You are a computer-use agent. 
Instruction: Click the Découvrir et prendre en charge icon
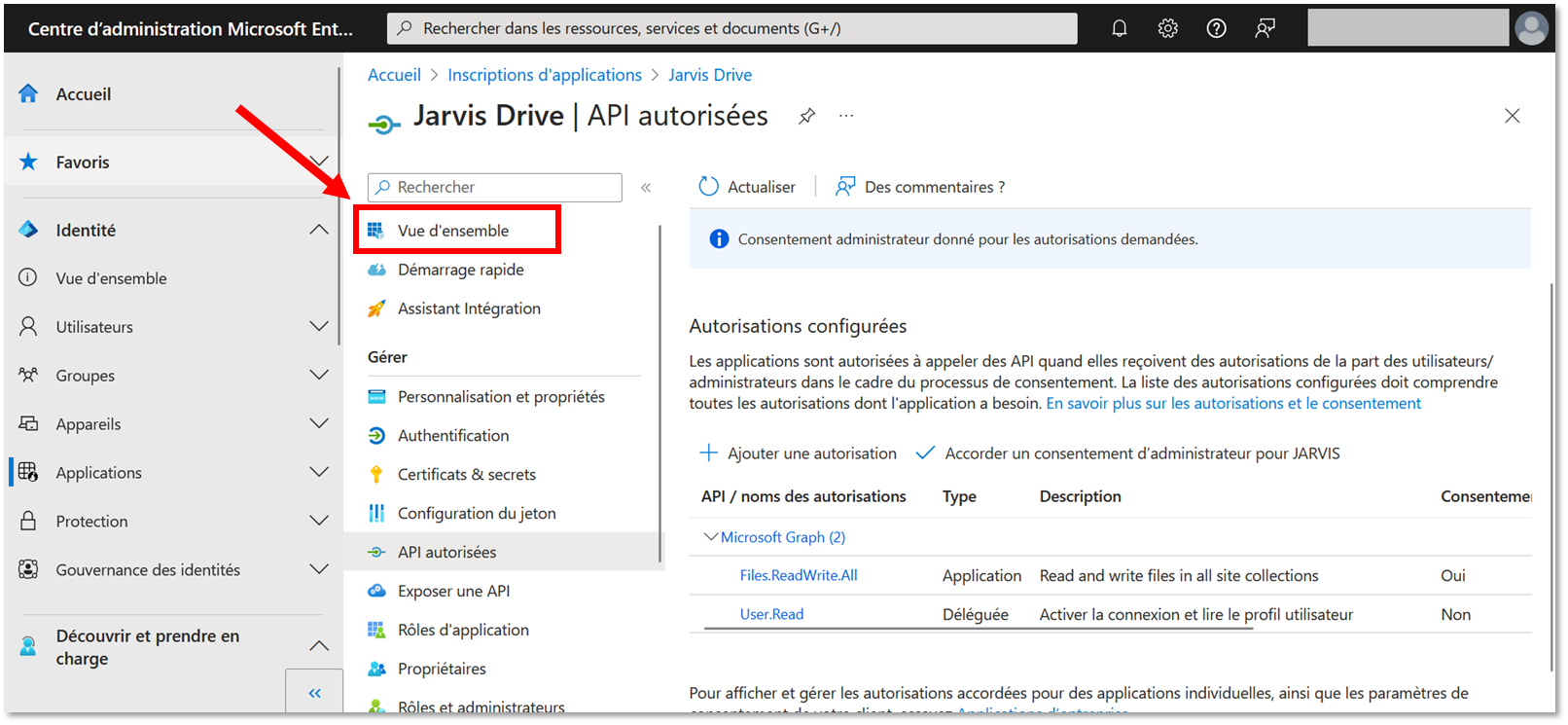[28, 645]
